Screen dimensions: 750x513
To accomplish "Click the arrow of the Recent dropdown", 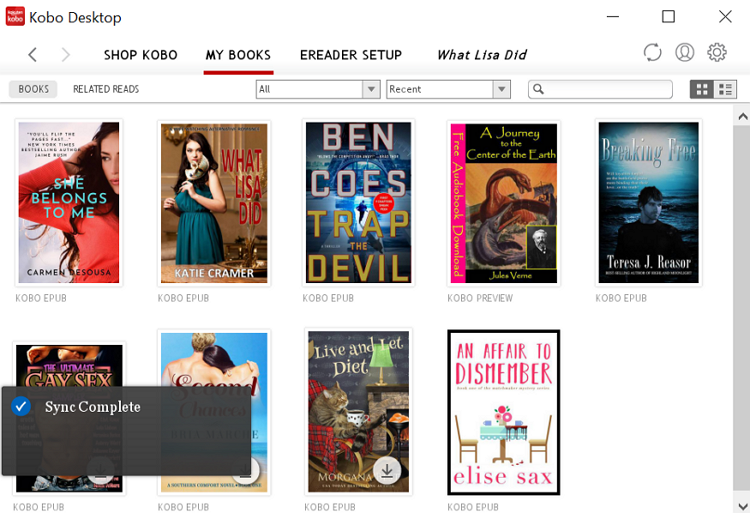I will [x=501, y=89].
